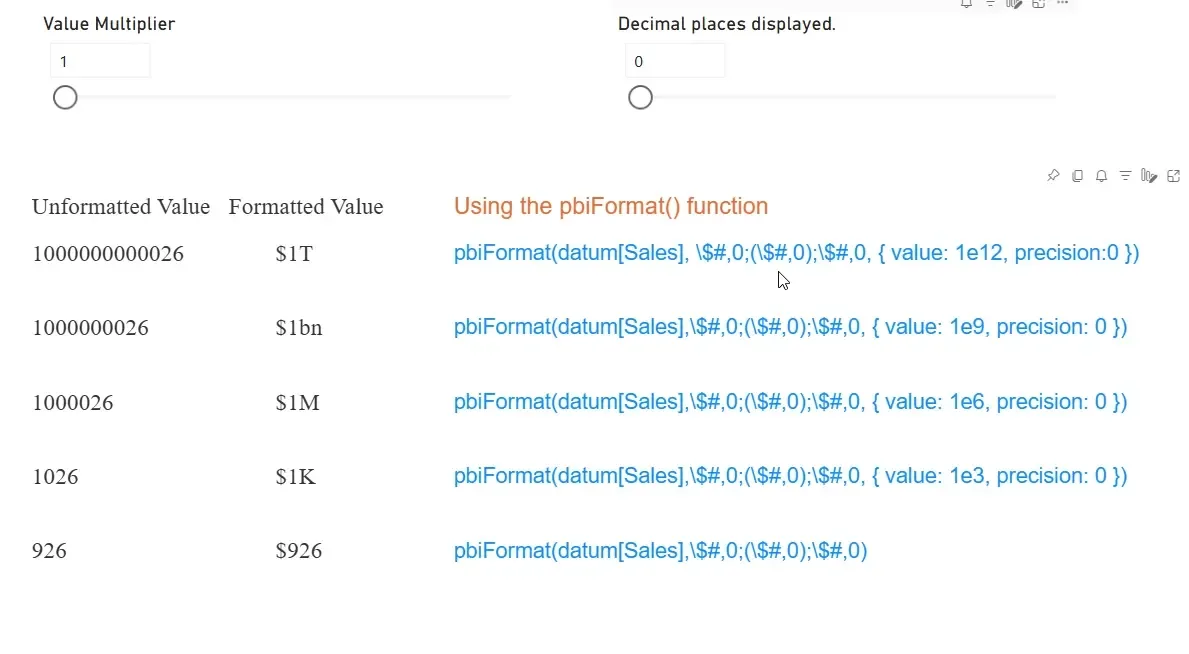Click pbiFormat expression with value 1e6

790,401
